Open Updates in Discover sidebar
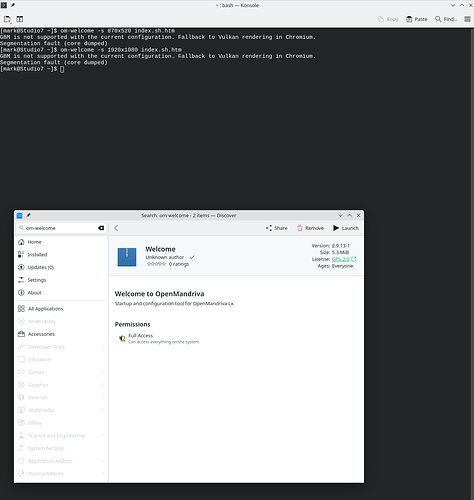This screenshot has width=474, height=500. pos(62,267)
